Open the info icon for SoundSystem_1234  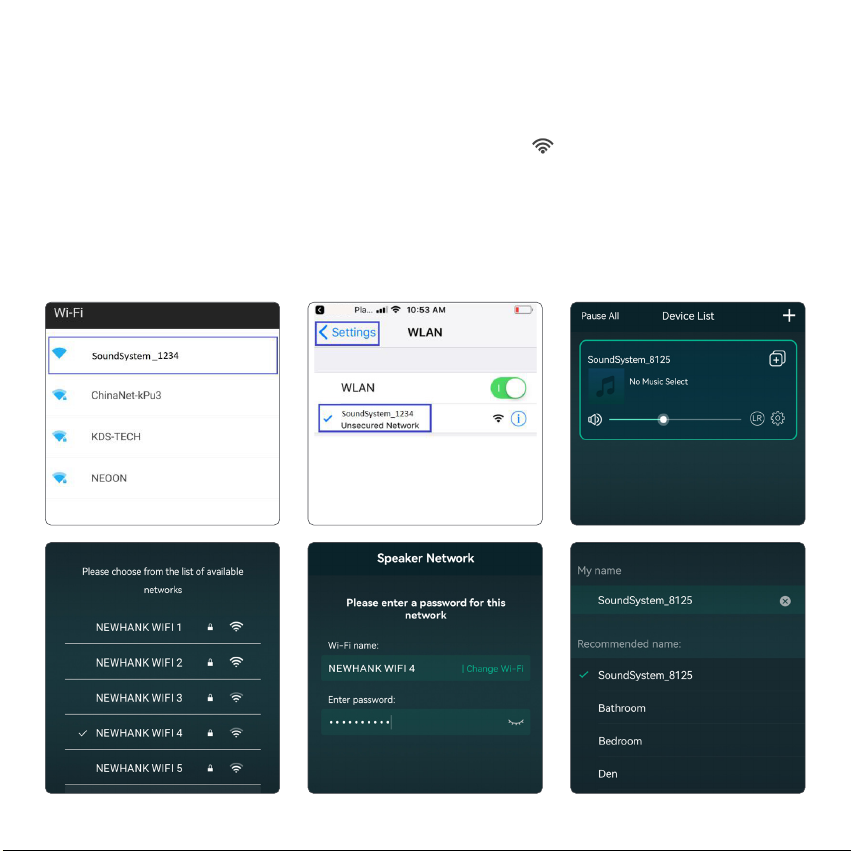point(518,418)
